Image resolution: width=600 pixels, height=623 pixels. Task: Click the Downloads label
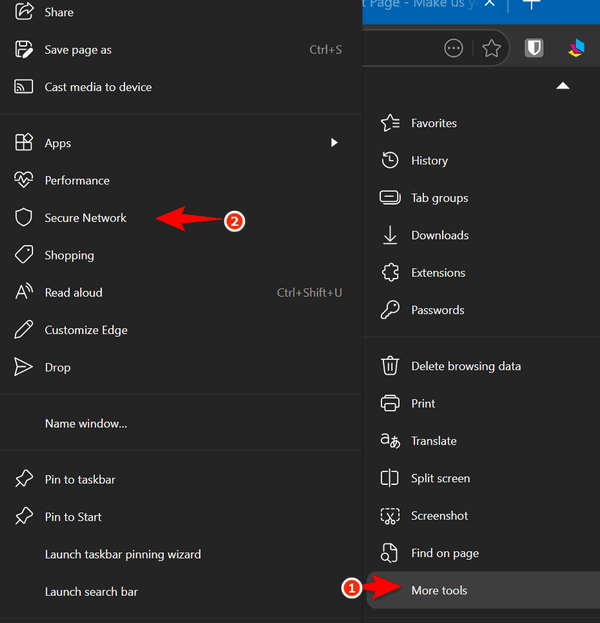click(440, 235)
